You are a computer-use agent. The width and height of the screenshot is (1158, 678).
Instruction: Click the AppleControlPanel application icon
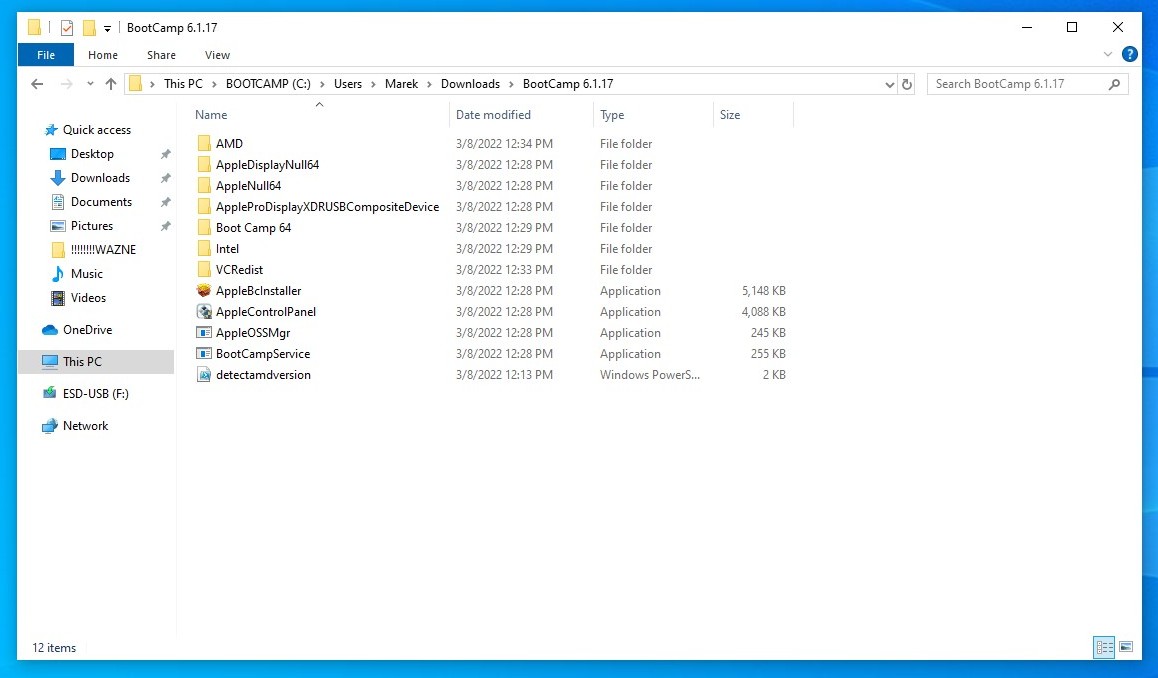click(204, 312)
